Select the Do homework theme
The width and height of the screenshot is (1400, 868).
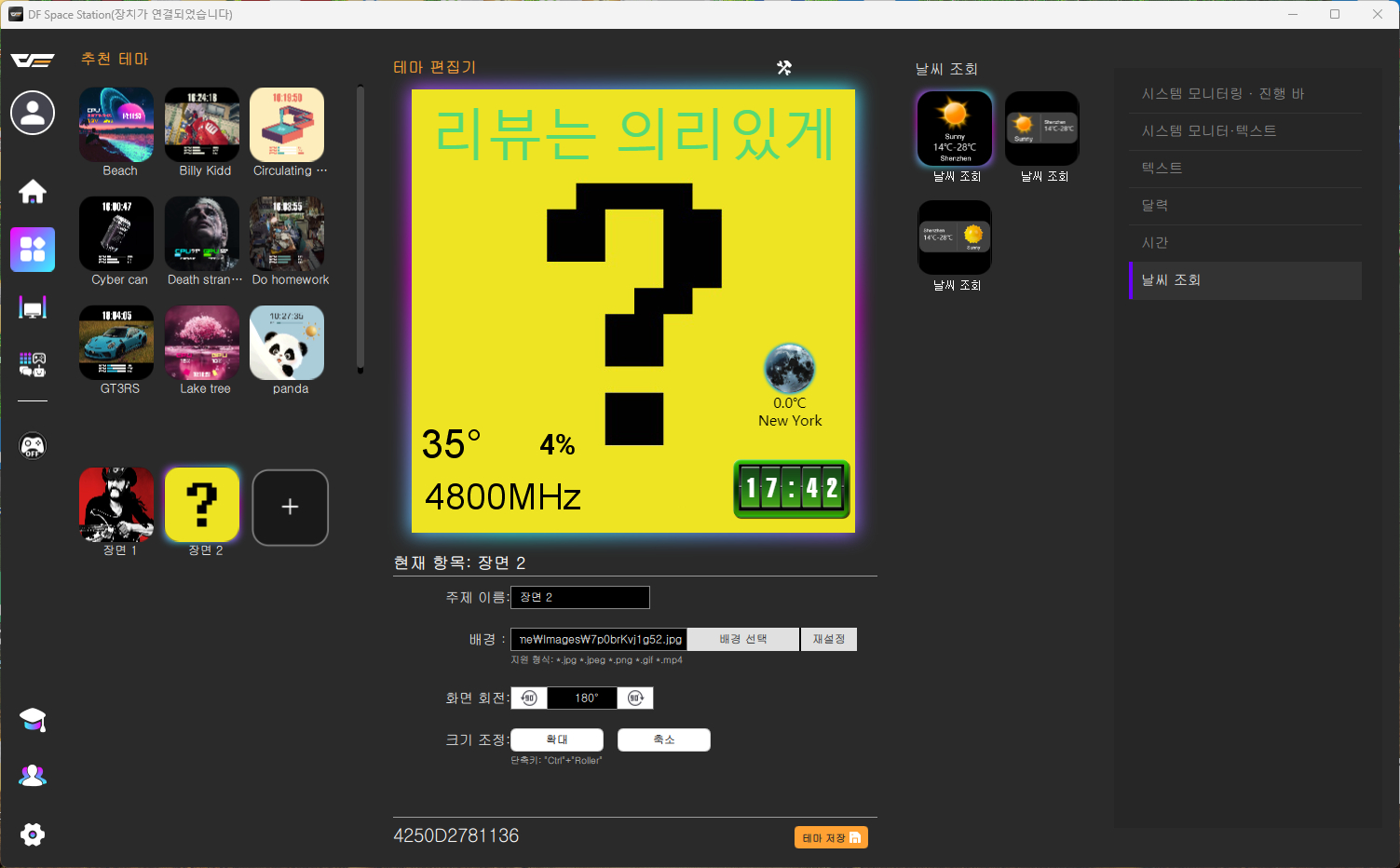287,234
